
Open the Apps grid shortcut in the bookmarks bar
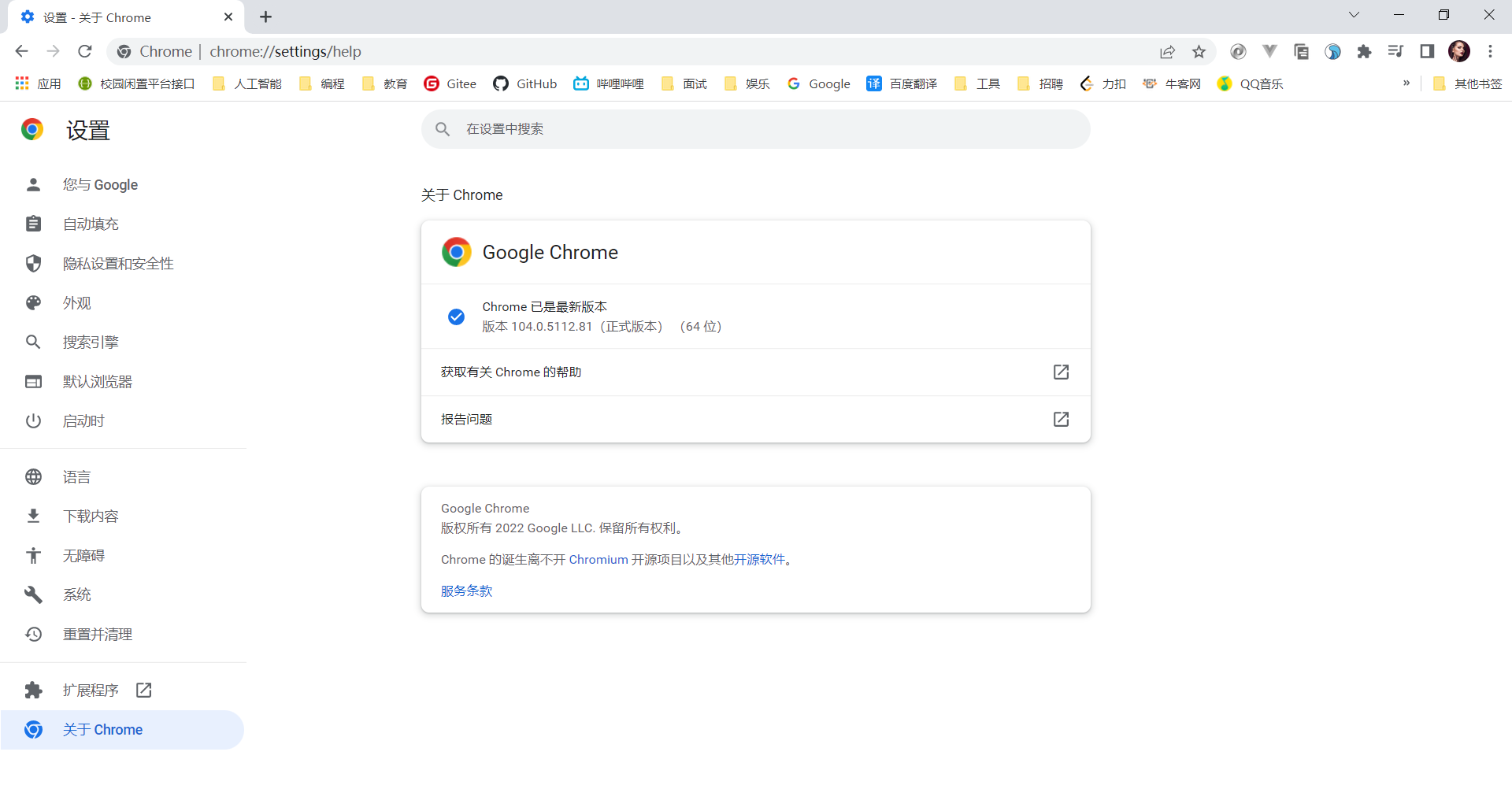(37, 83)
